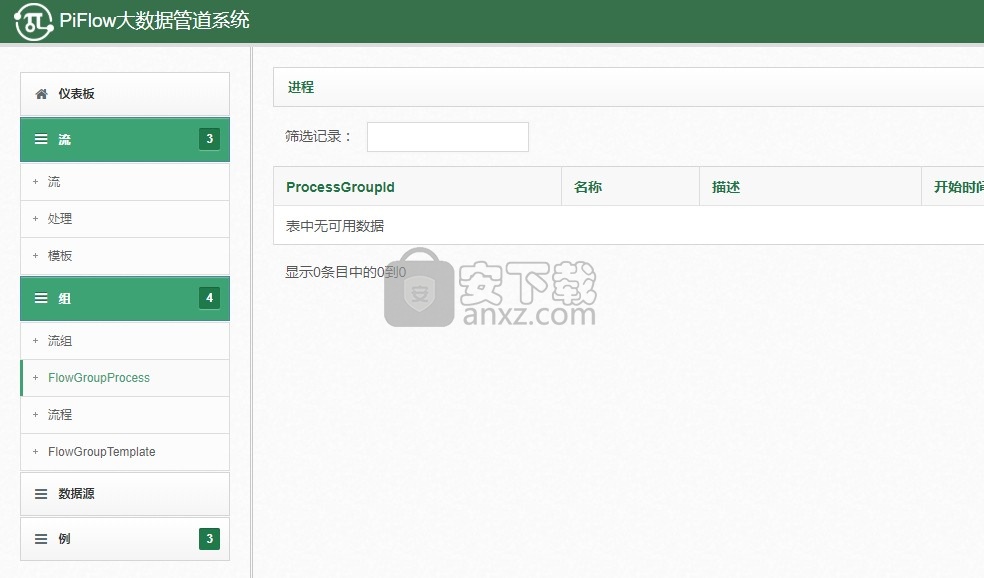Image resolution: width=984 pixels, height=578 pixels.
Task: Expand the 例 menu section
Action: click(125, 538)
